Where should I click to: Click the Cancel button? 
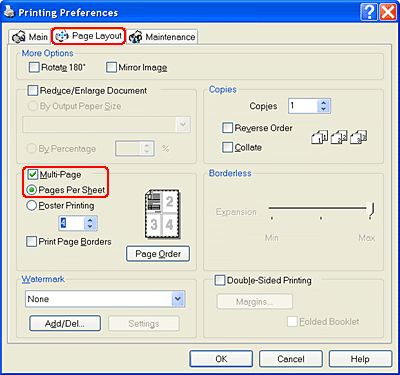click(x=291, y=359)
